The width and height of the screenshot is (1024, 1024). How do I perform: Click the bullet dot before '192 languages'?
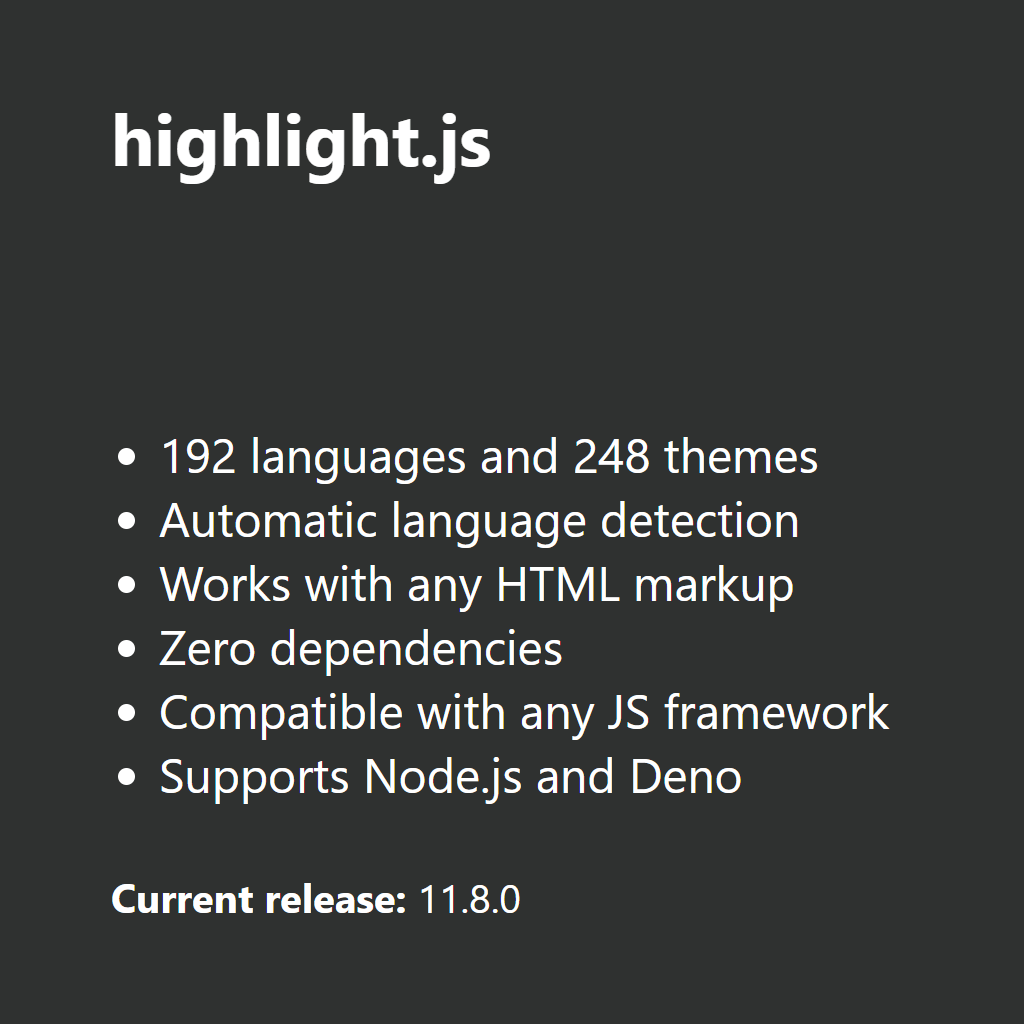127,457
